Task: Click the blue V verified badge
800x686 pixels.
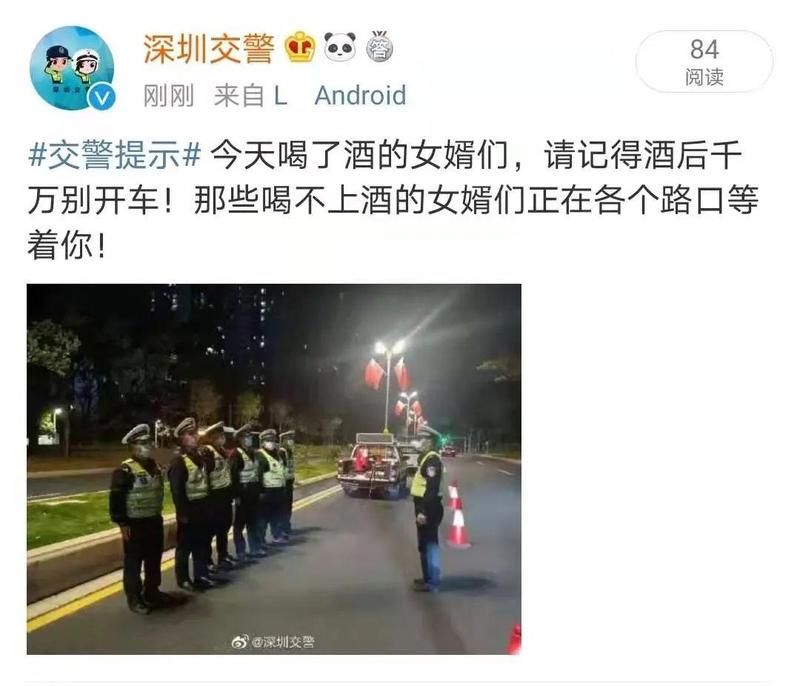Action: point(102,97)
